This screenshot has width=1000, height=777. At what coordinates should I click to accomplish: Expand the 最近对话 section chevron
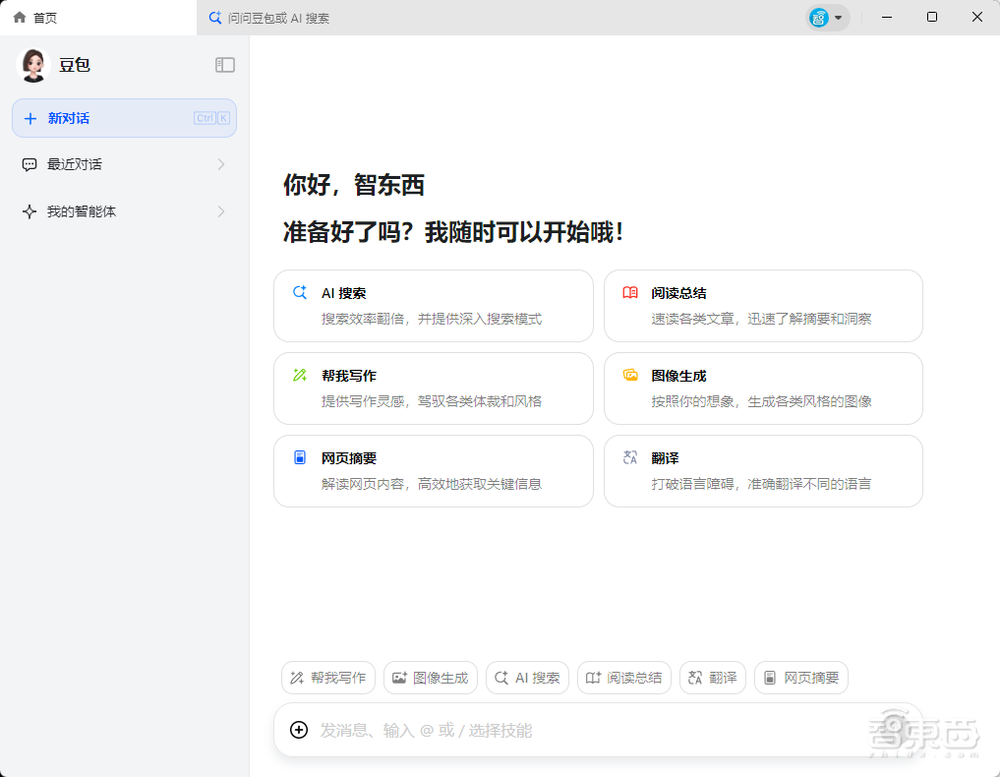(222, 164)
